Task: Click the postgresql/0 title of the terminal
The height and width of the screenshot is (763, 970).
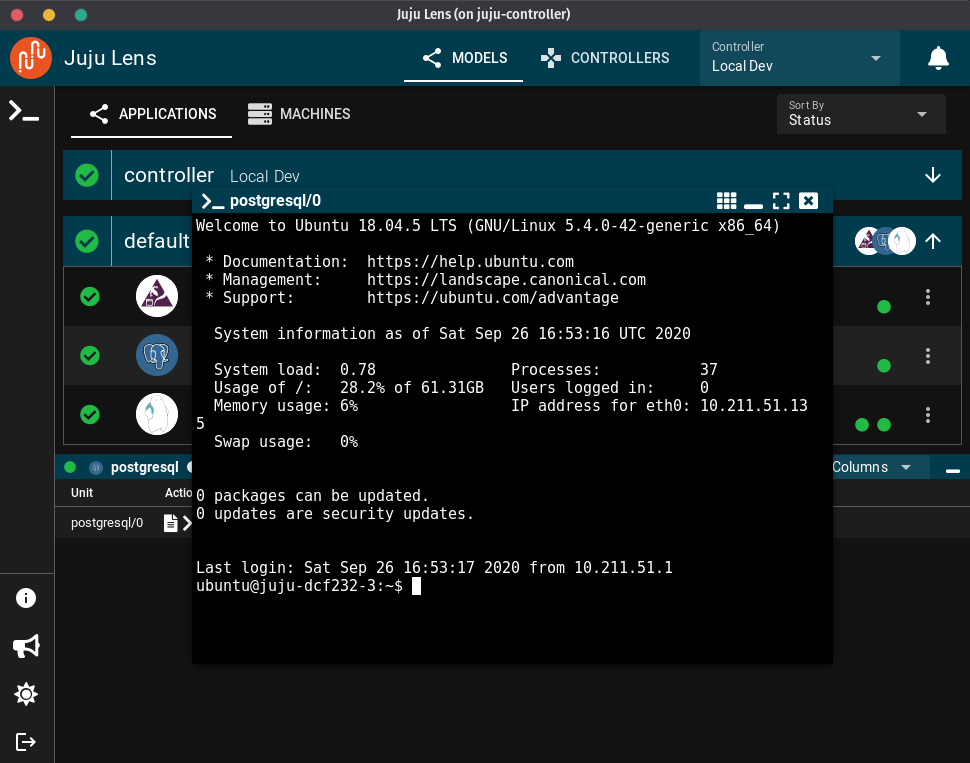Action: (275, 200)
